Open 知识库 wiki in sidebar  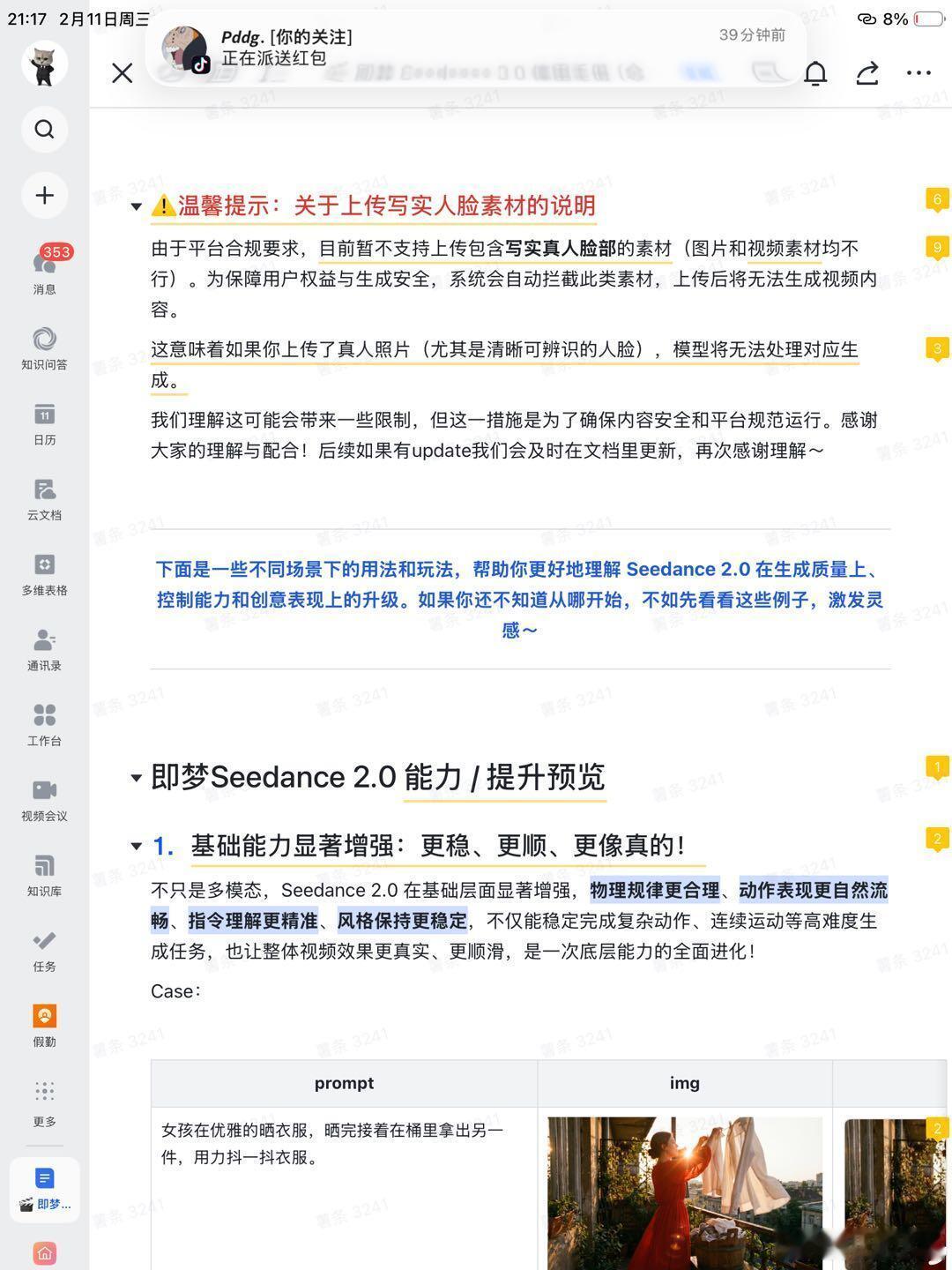pos(44,875)
